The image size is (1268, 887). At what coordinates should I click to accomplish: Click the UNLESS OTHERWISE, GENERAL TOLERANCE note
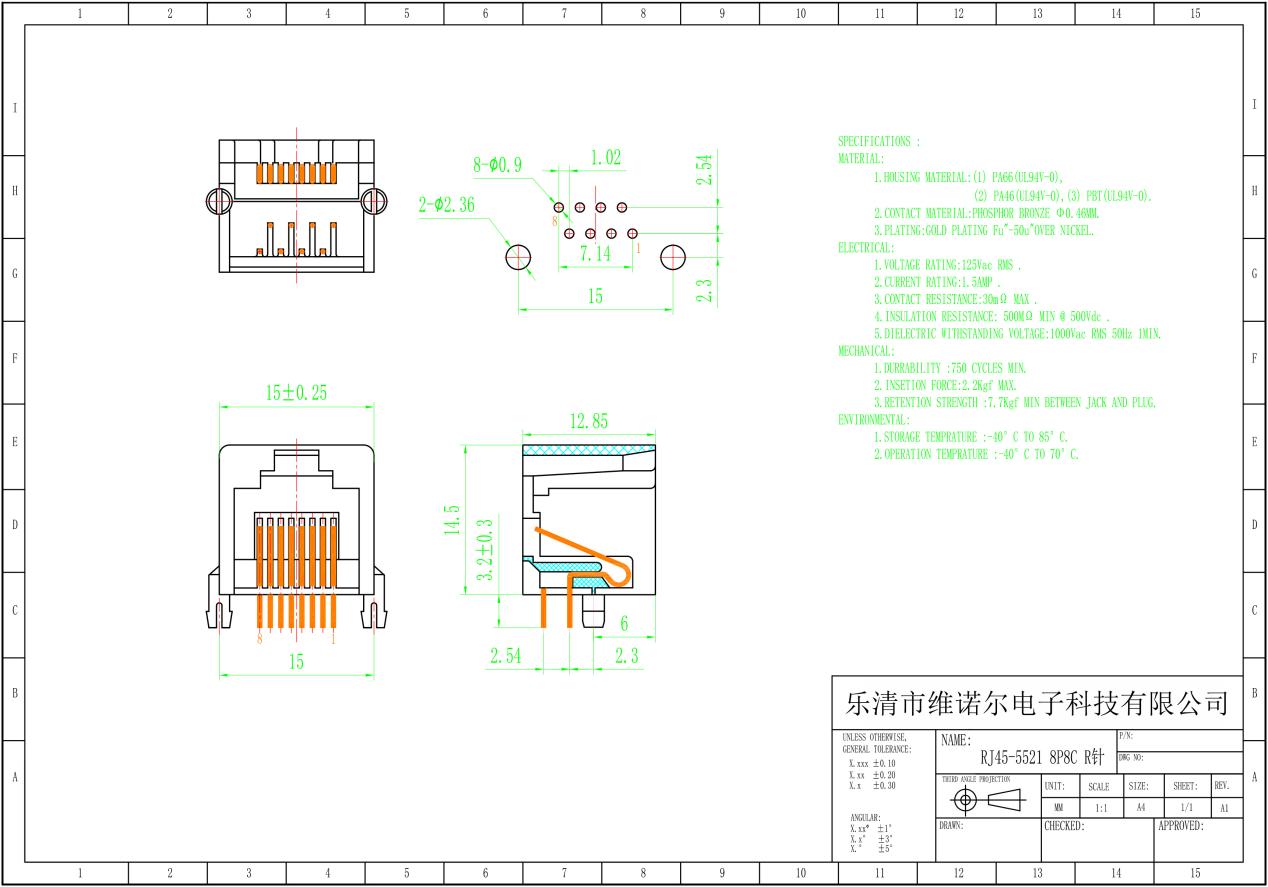coord(877,743)
